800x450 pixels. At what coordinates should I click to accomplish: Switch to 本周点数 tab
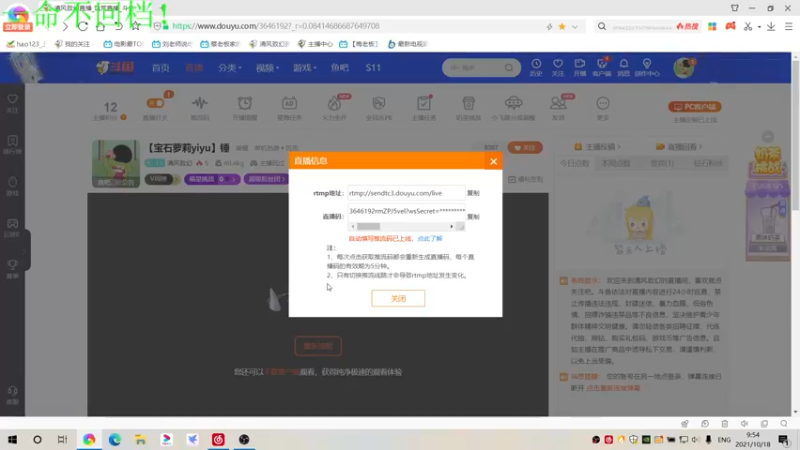click(616, 163)
